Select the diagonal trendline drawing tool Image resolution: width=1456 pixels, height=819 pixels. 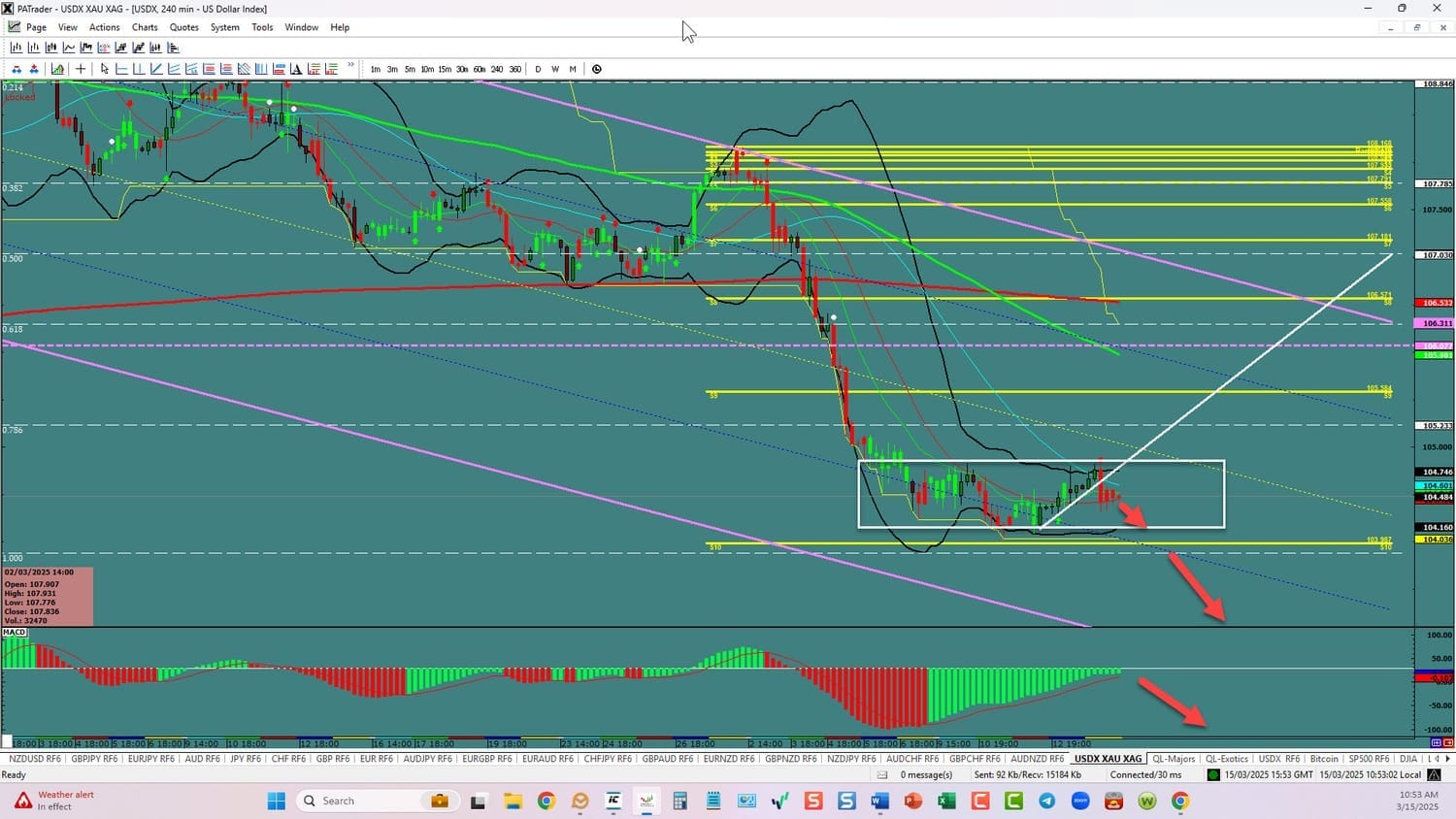pyautogui.click(x=155, y=68)
